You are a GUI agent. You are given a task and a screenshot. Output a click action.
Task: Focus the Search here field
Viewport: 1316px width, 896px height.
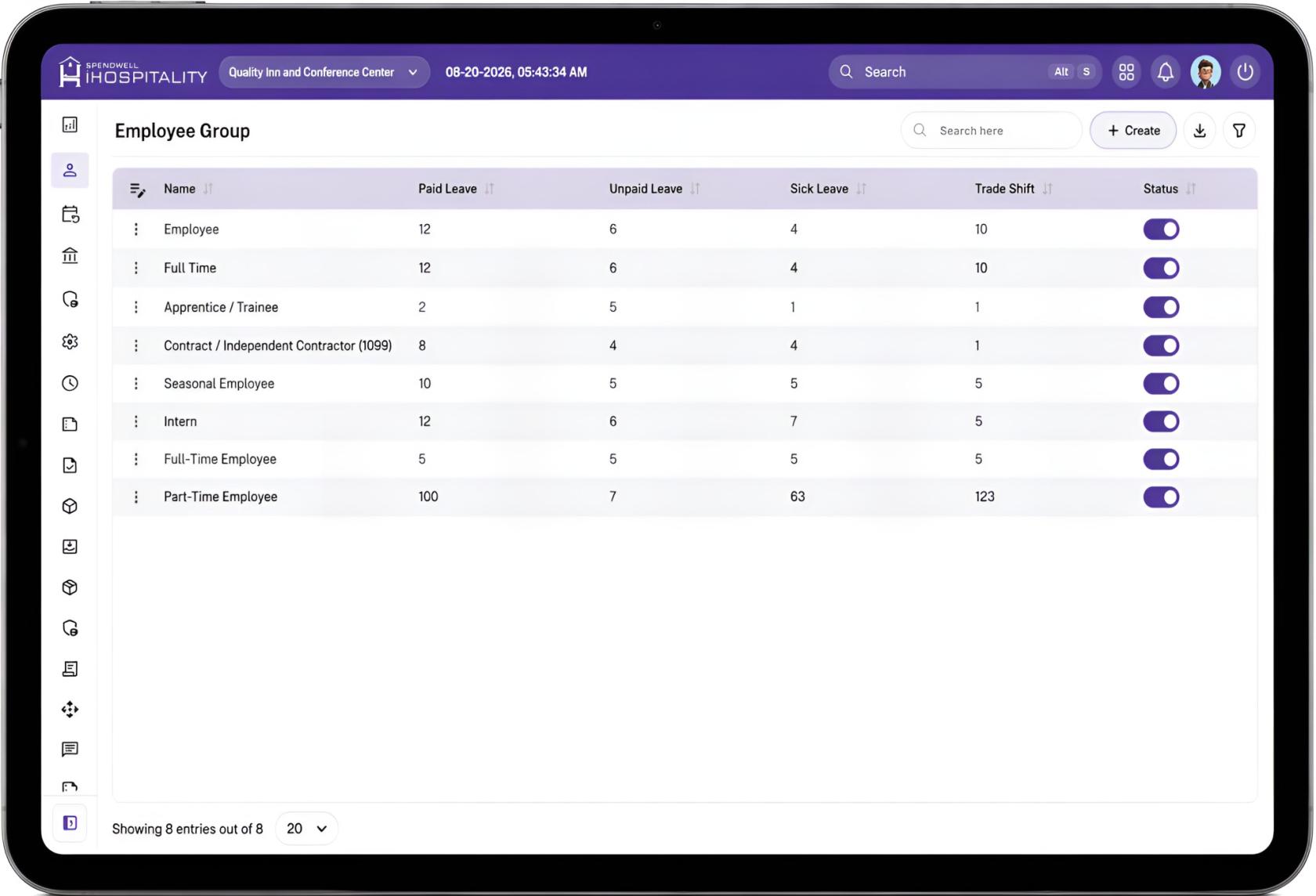(x=991, y=131)
